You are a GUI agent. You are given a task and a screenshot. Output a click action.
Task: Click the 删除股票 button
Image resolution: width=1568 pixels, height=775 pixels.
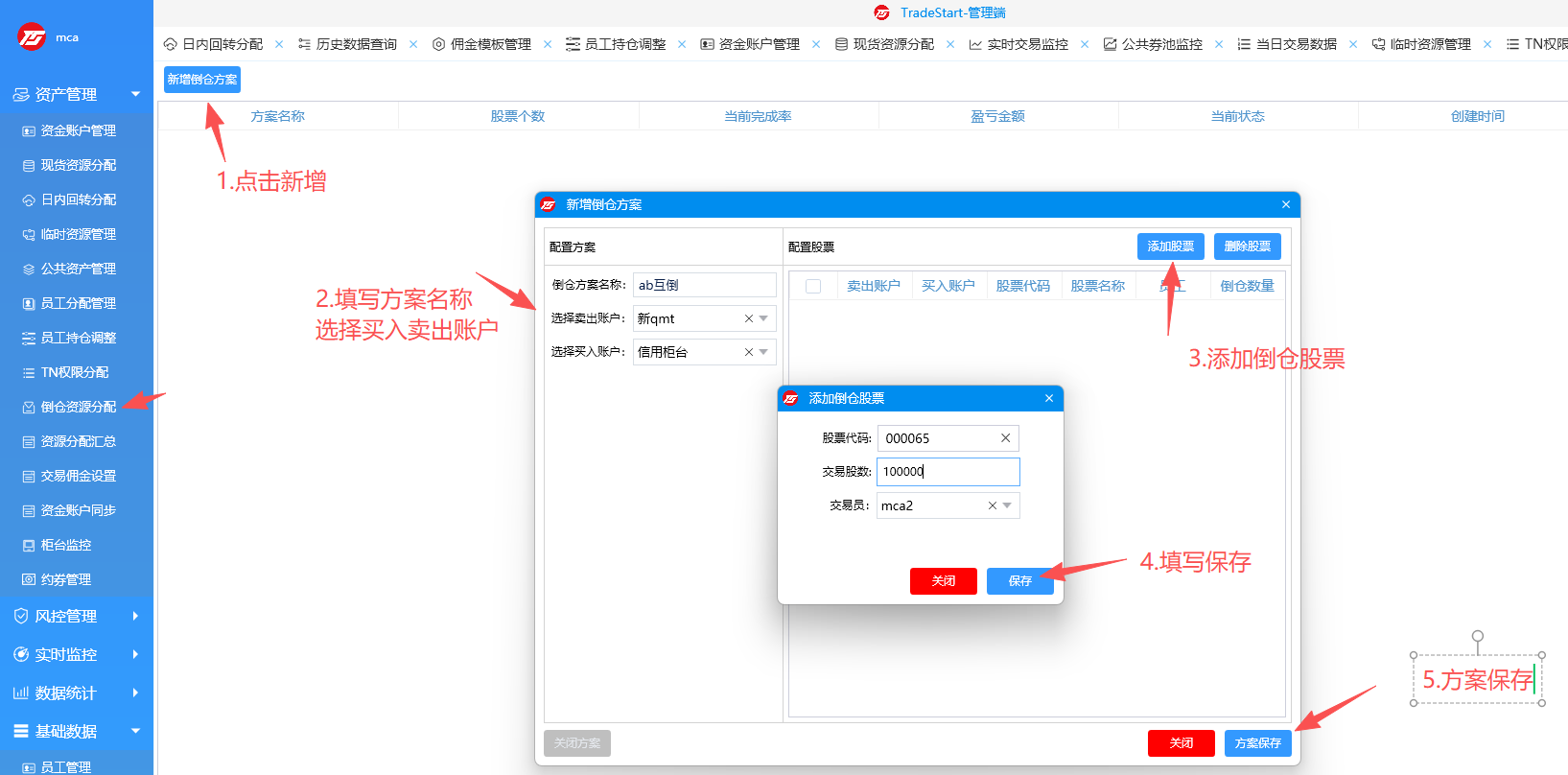[x=1248, y=247]
